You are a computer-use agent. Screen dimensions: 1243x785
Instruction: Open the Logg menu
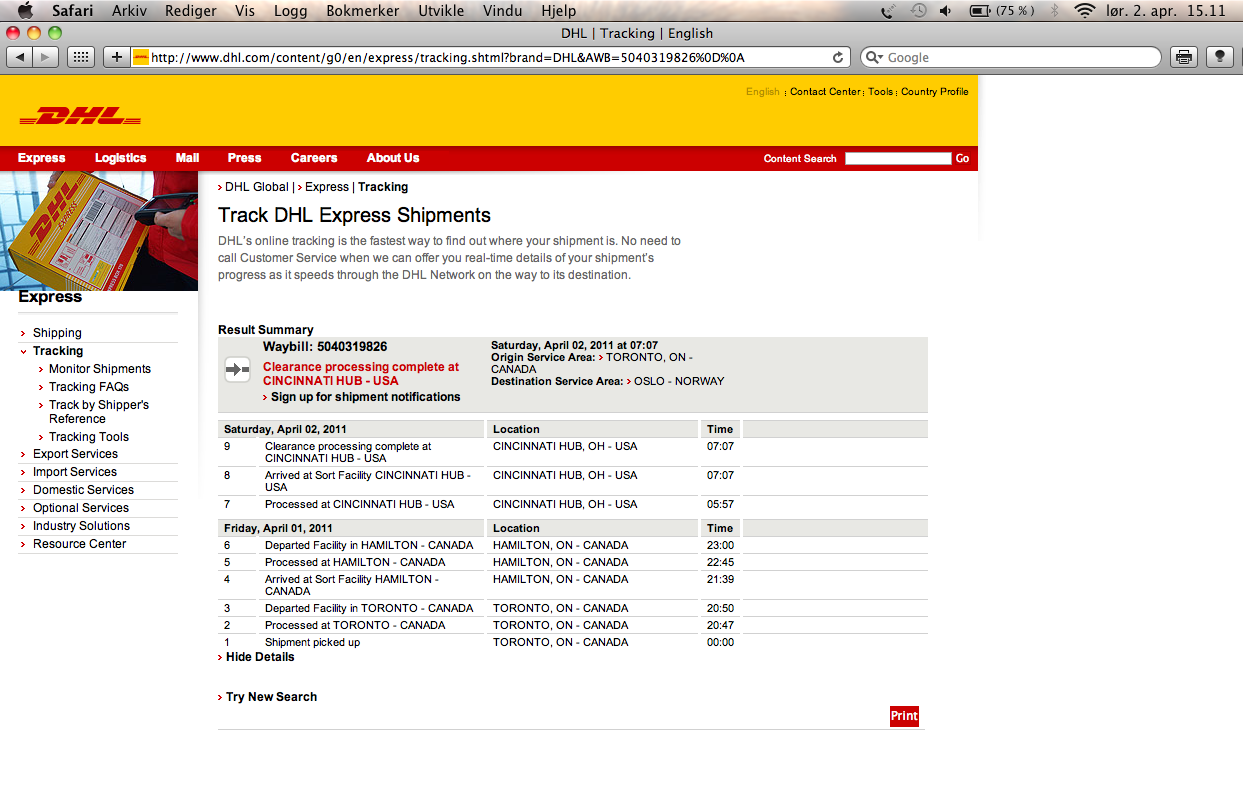click(x=290, y=11)
